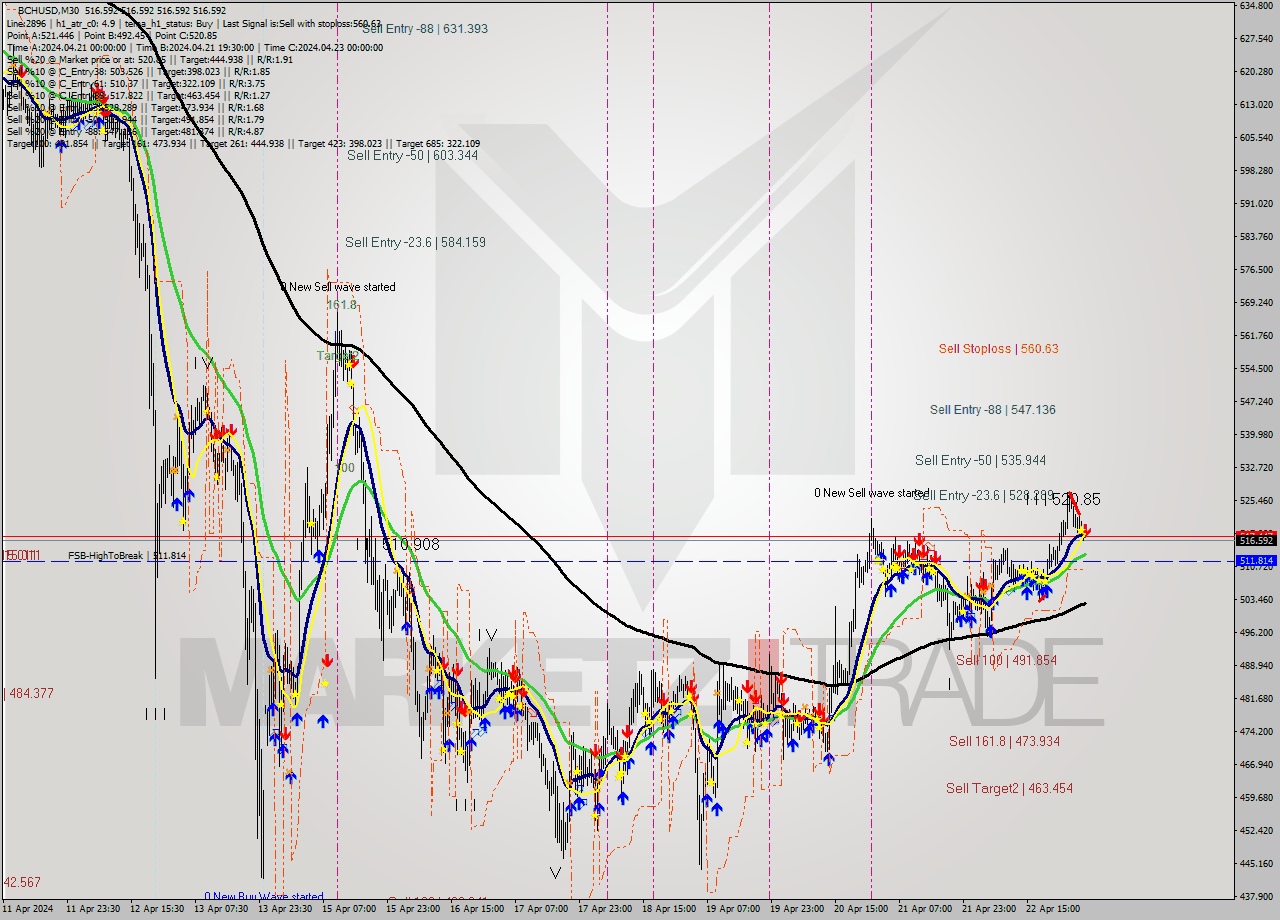Click the 'Sell Entry -50 | 535.944' label

980,461
